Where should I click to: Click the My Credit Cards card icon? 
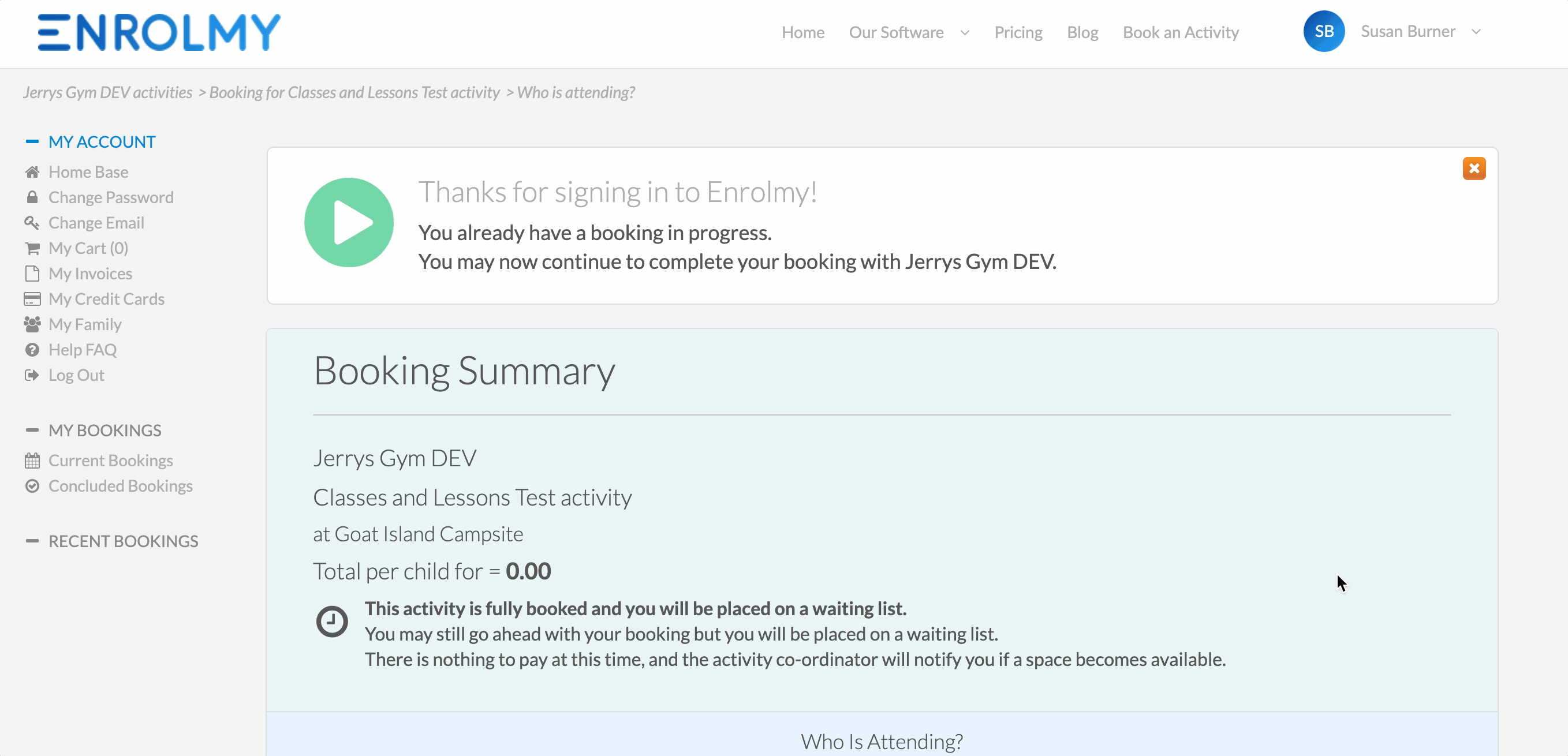point(32,299)
